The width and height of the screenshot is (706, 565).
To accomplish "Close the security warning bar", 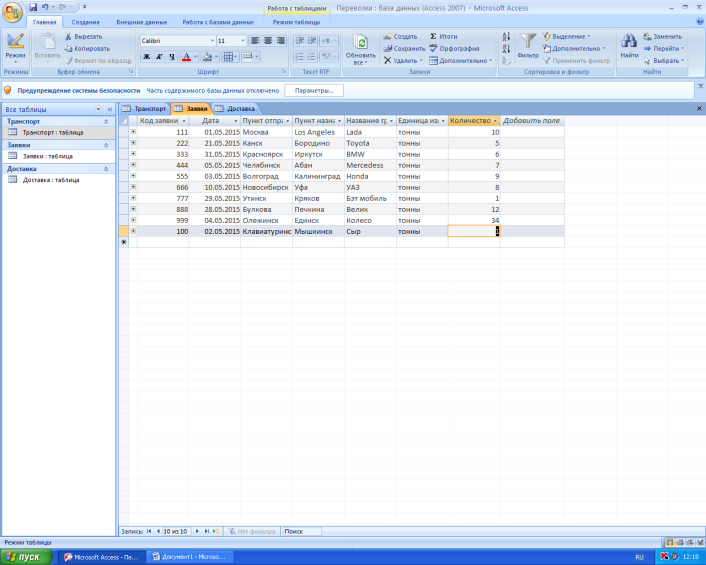I will click(700, 86).
